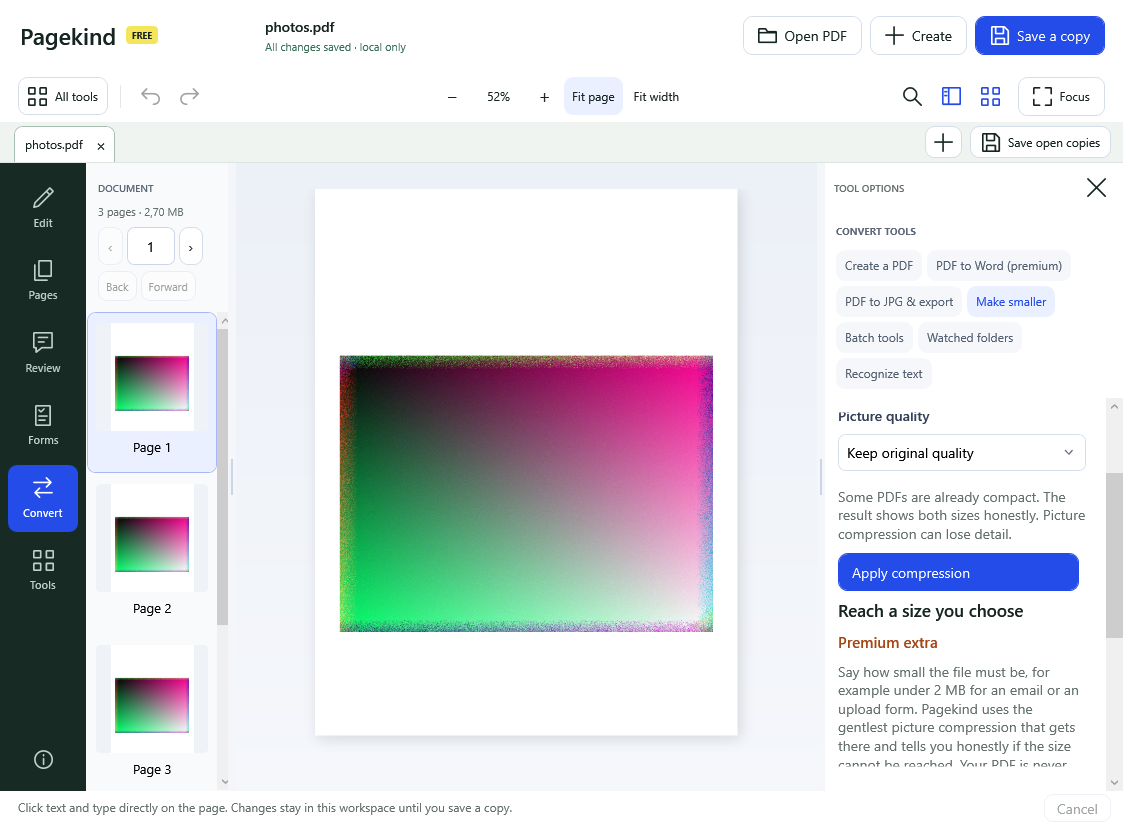Viewport: 1123px width, 825px height.
Task: Click the FREE plan badge
Action: coord(142,35)
